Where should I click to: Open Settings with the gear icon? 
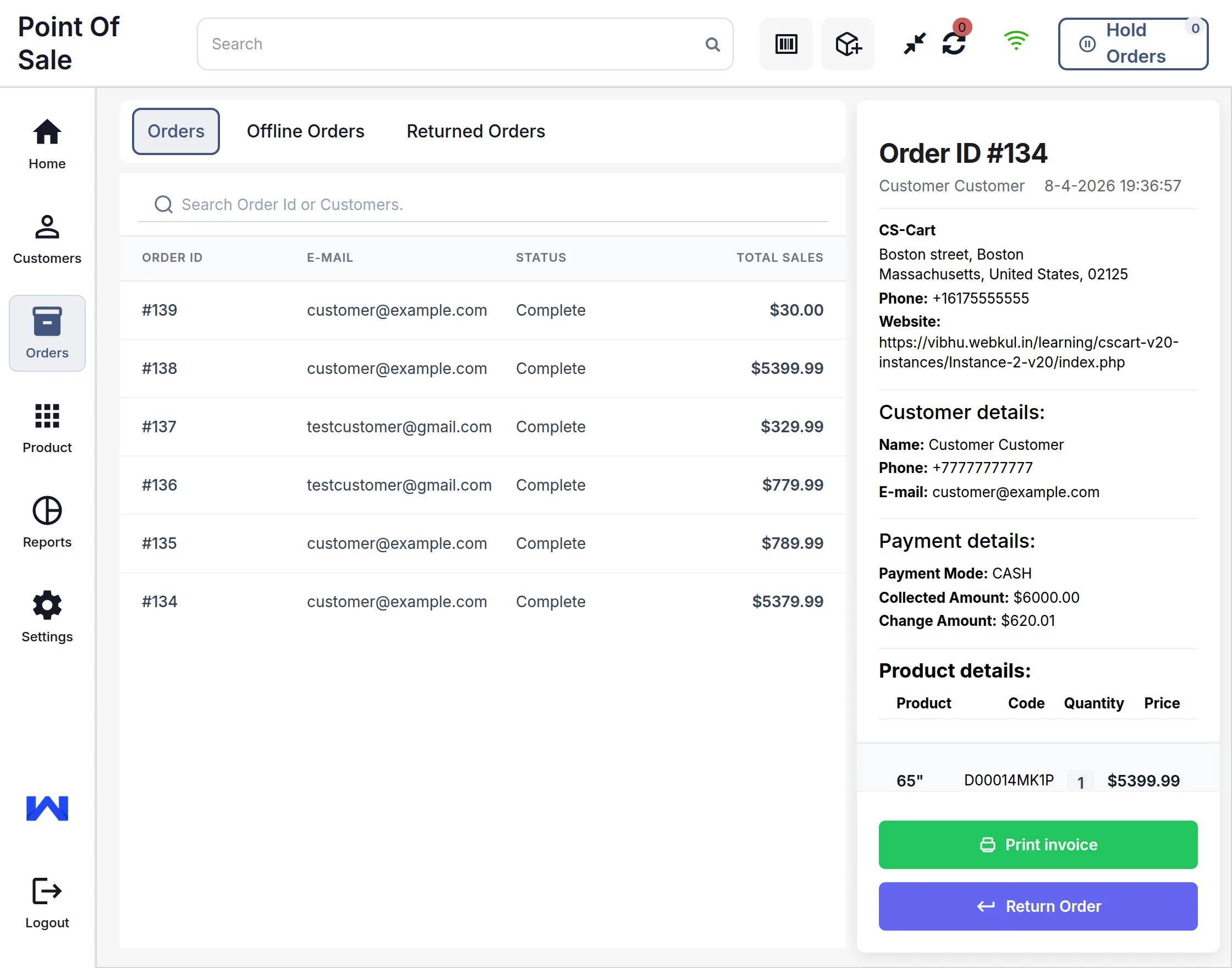tap(47, 617)
